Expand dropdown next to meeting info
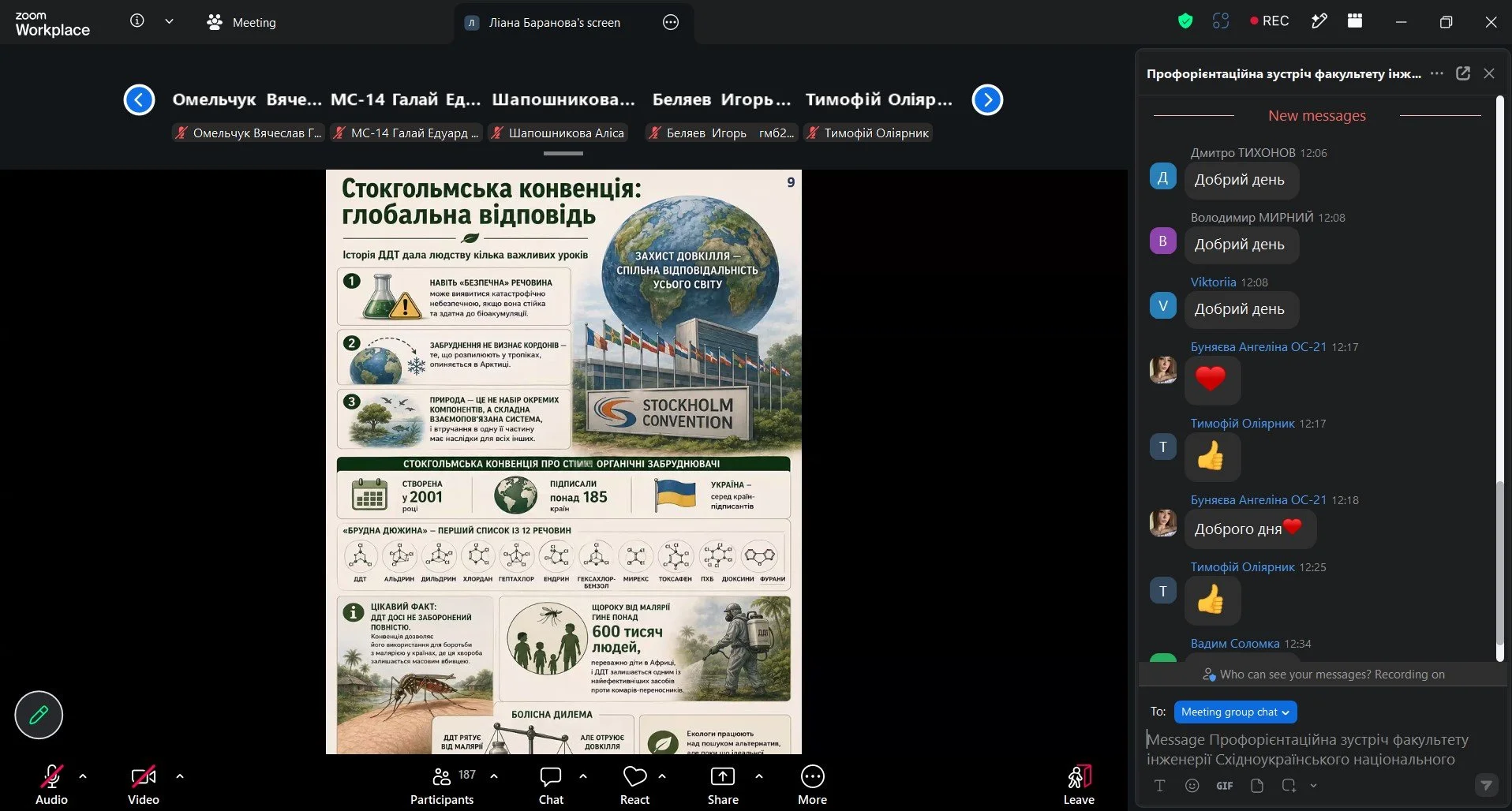1512x811 pixels. (x=169, y=21)
